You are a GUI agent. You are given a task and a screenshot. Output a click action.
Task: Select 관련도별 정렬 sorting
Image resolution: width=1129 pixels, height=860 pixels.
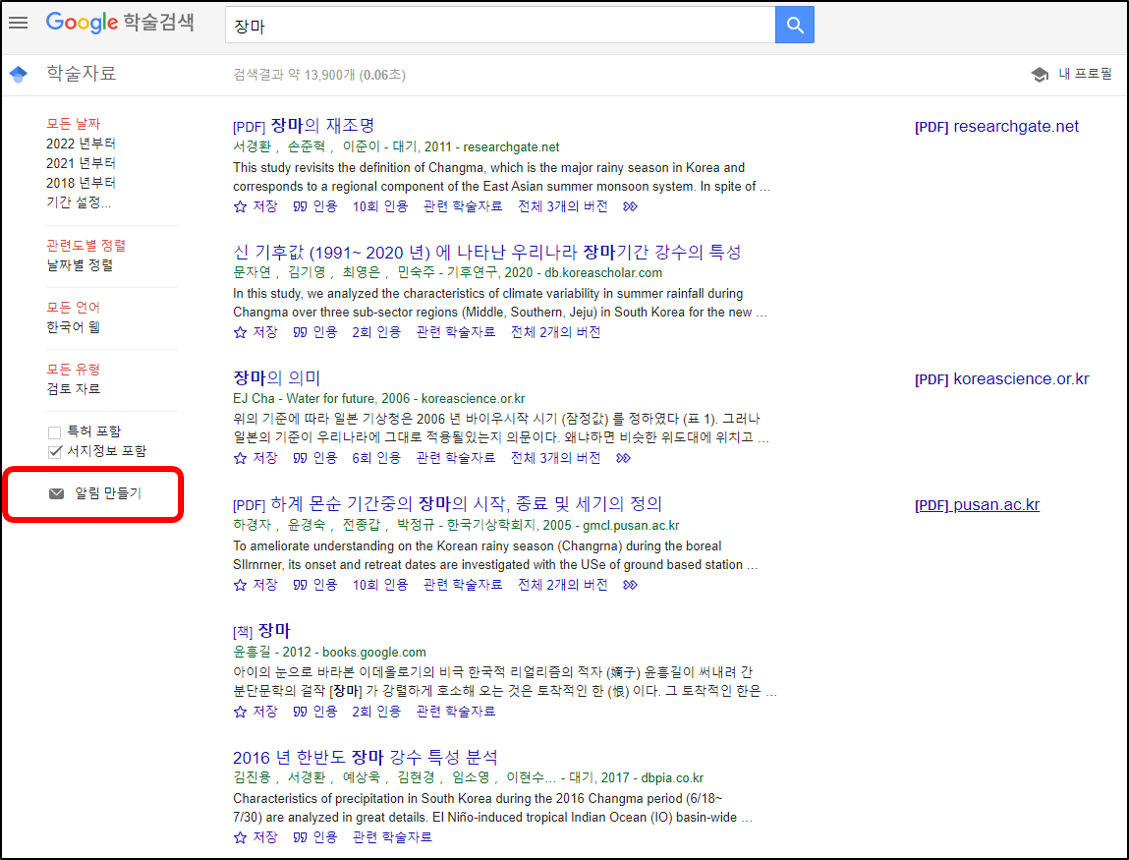(x=86, y=246)
